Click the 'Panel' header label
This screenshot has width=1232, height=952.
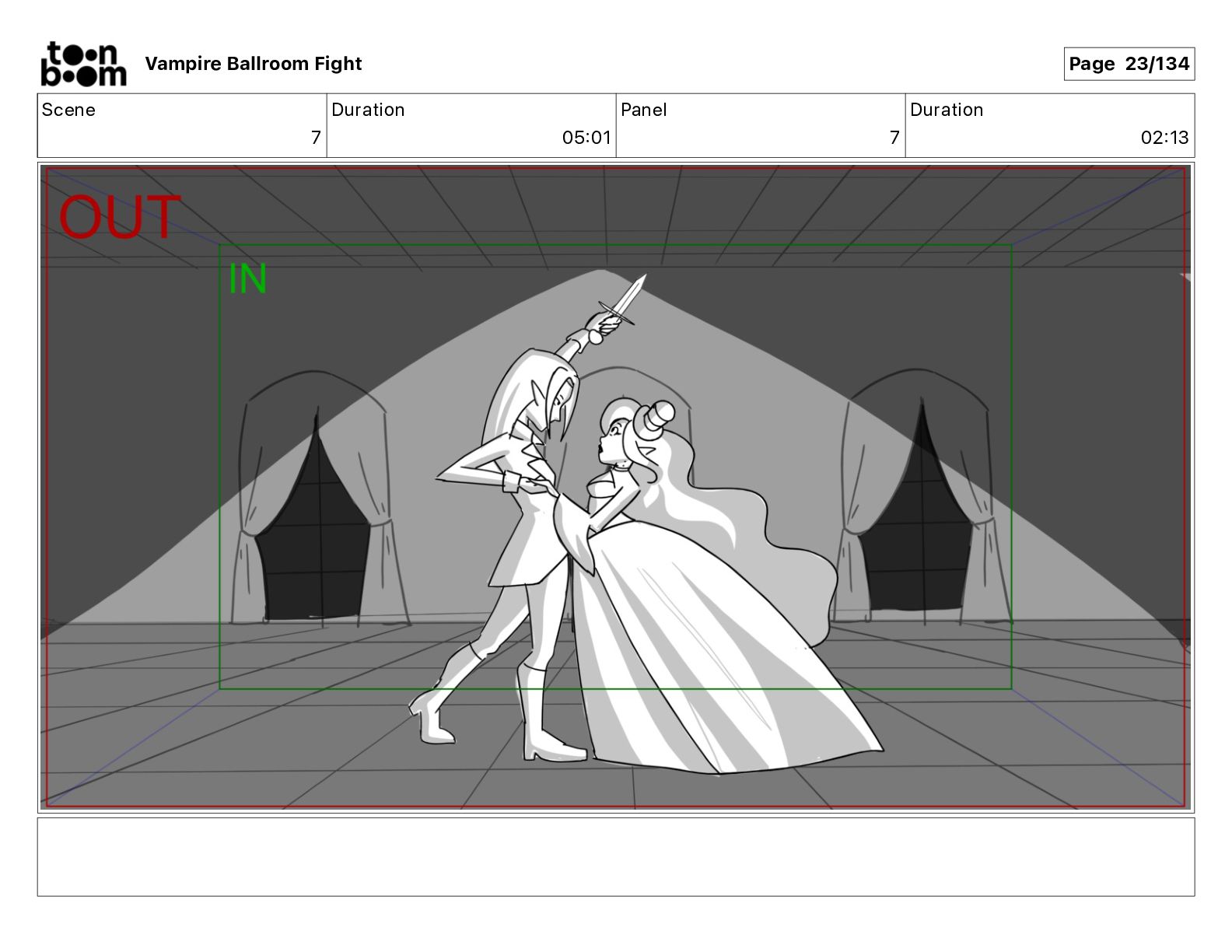click(644, 110)
